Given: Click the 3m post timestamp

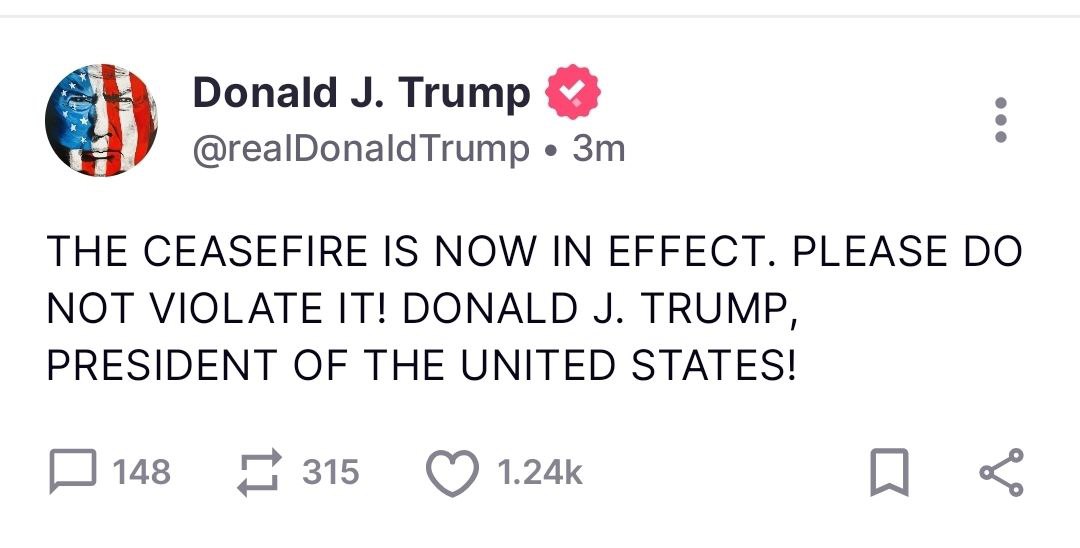Looking at the screenshot, I should [x=598, y=149].
